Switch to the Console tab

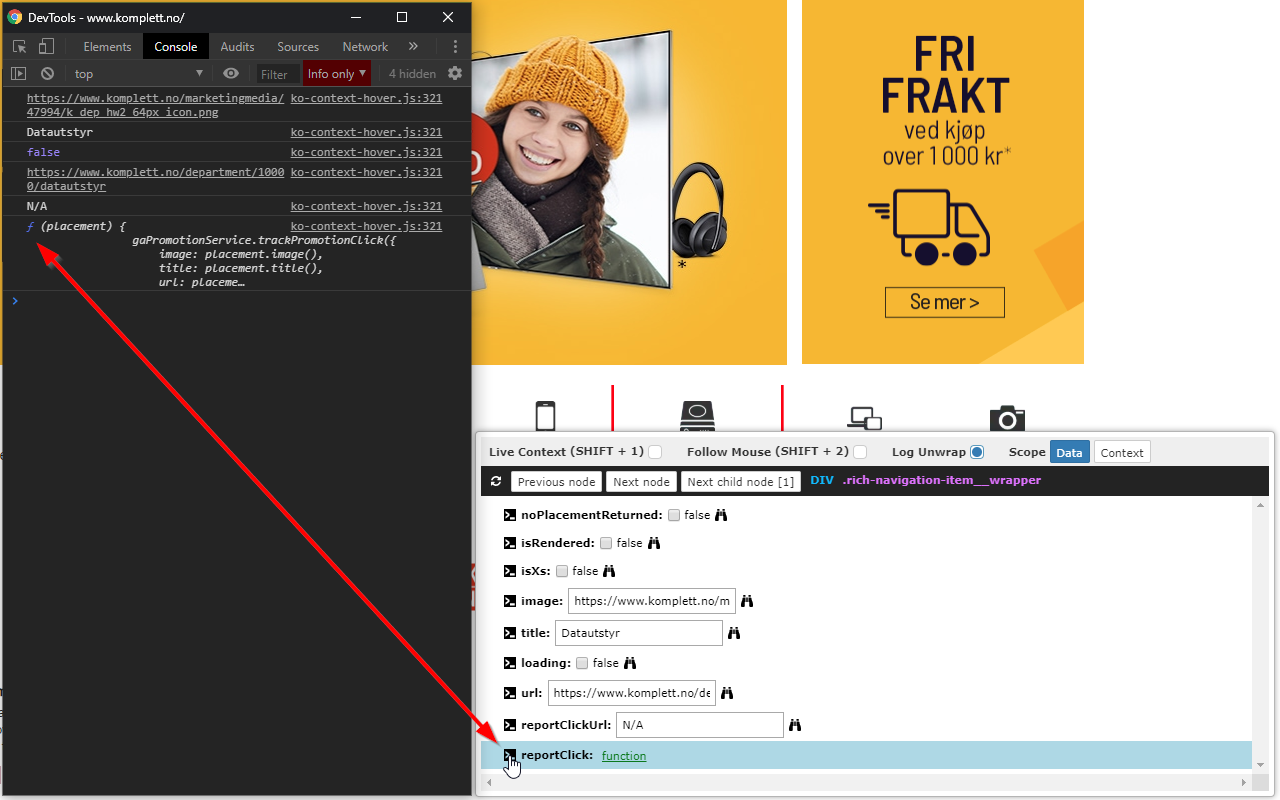176,47
